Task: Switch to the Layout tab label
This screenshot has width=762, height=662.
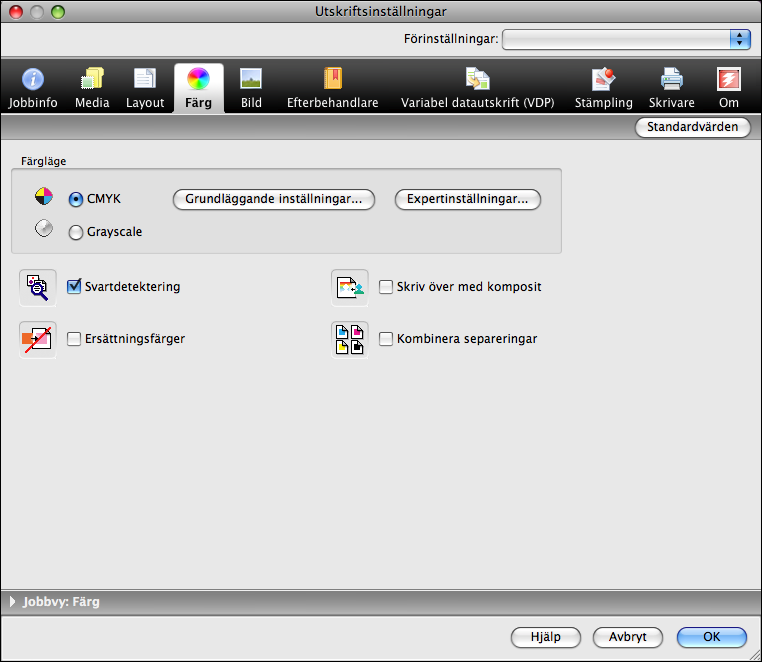Action: point(145,103)
